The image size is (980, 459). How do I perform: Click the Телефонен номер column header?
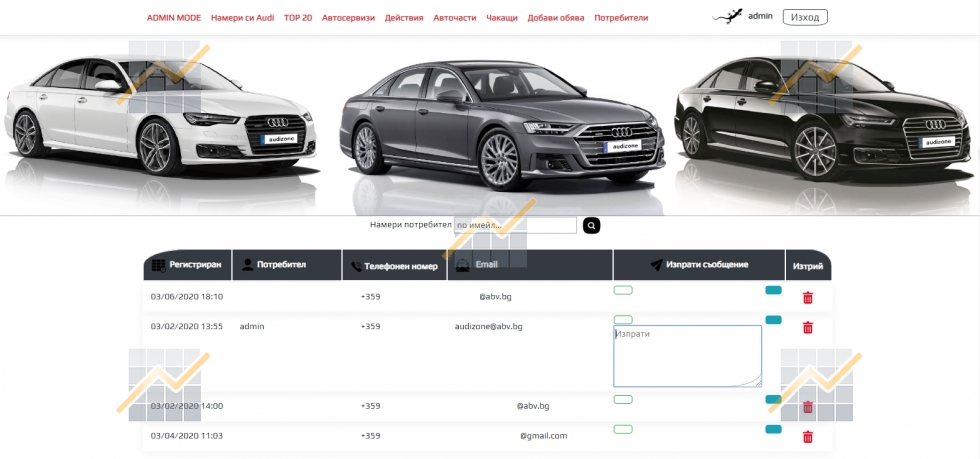(x=395, y=266)
